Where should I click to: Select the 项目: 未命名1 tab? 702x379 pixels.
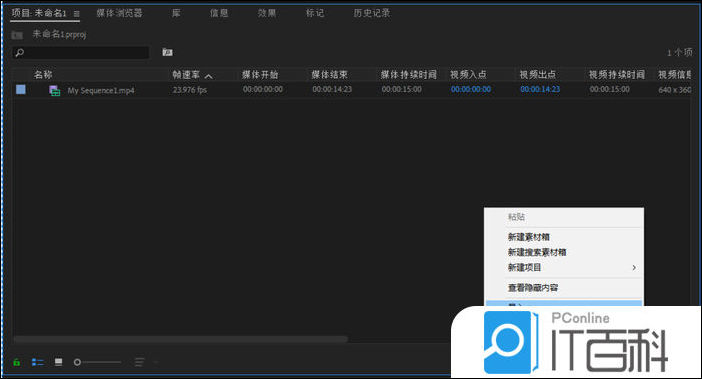click(39, 13)
